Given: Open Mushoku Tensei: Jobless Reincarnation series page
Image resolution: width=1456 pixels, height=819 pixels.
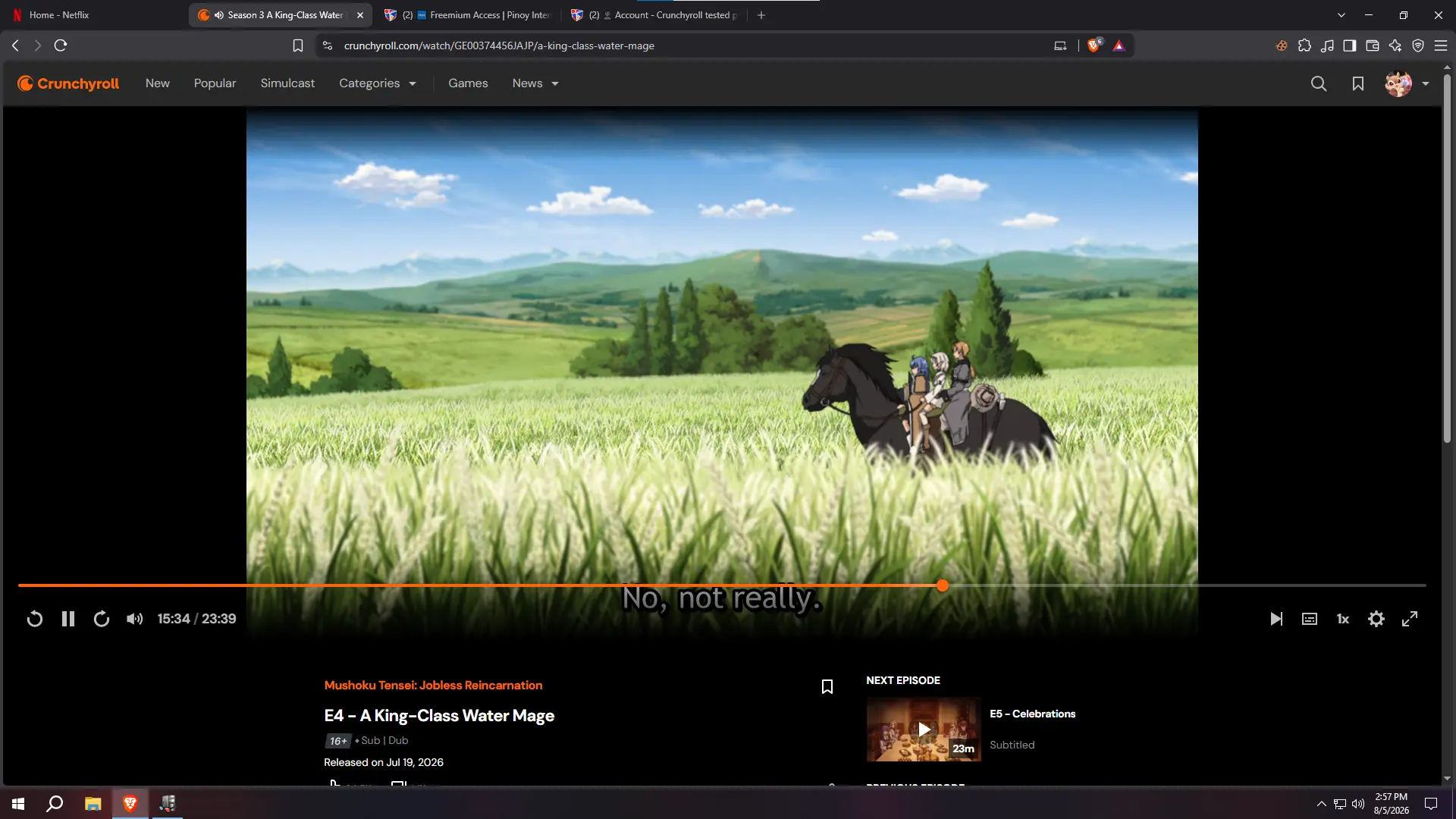Looking at the screenshot, I should [x=433, y=686].
